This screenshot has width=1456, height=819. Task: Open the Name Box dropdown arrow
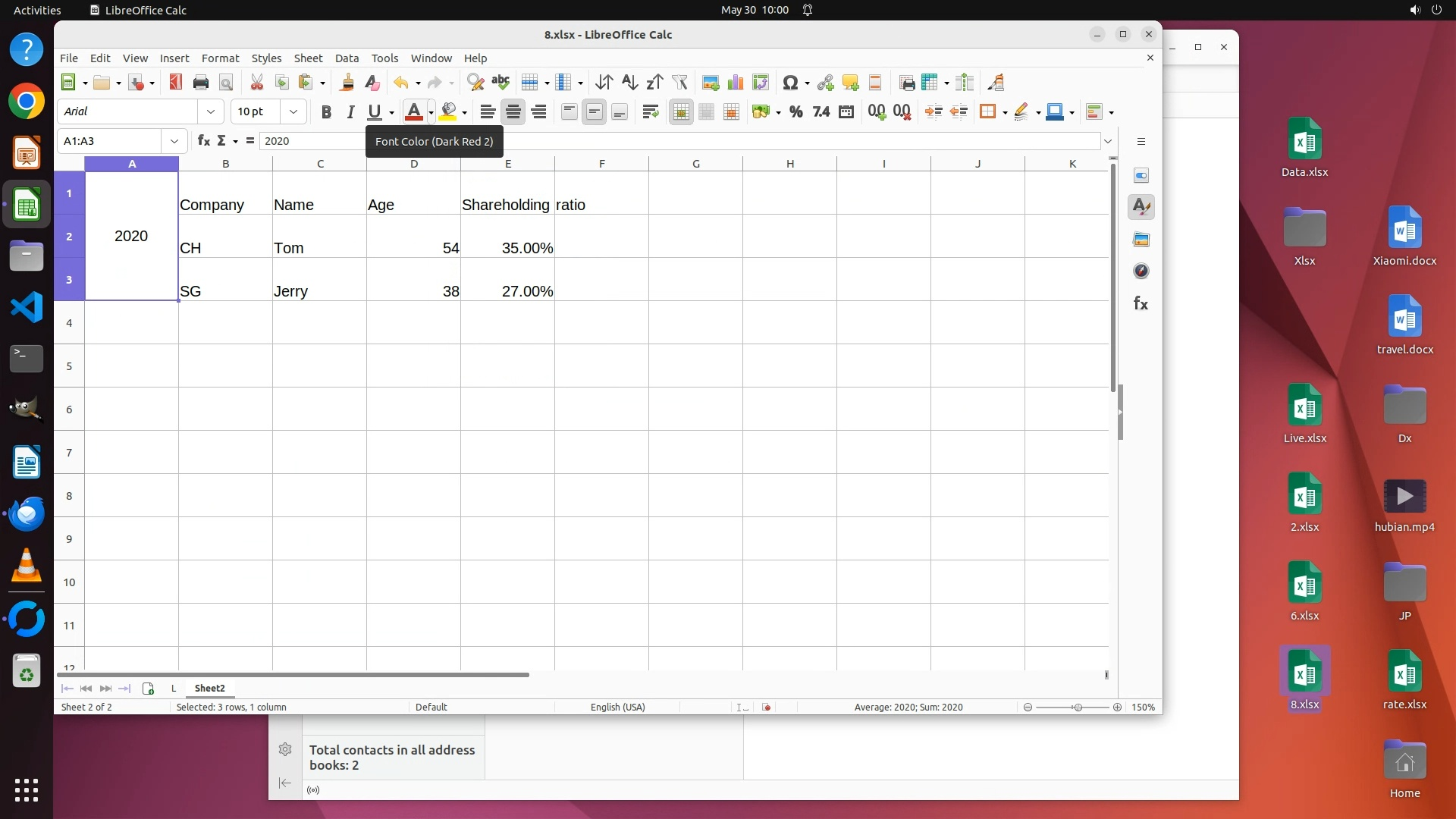pos(174,141)
